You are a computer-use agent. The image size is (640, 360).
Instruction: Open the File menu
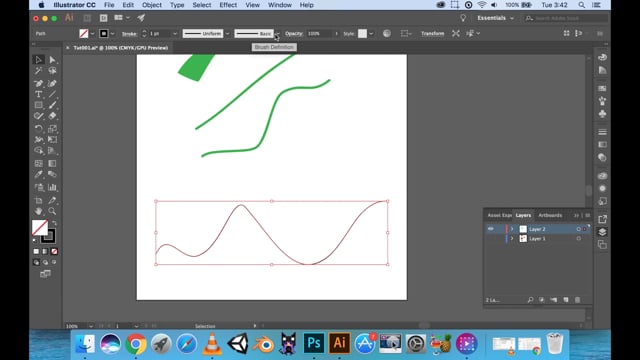pos(109,5)
